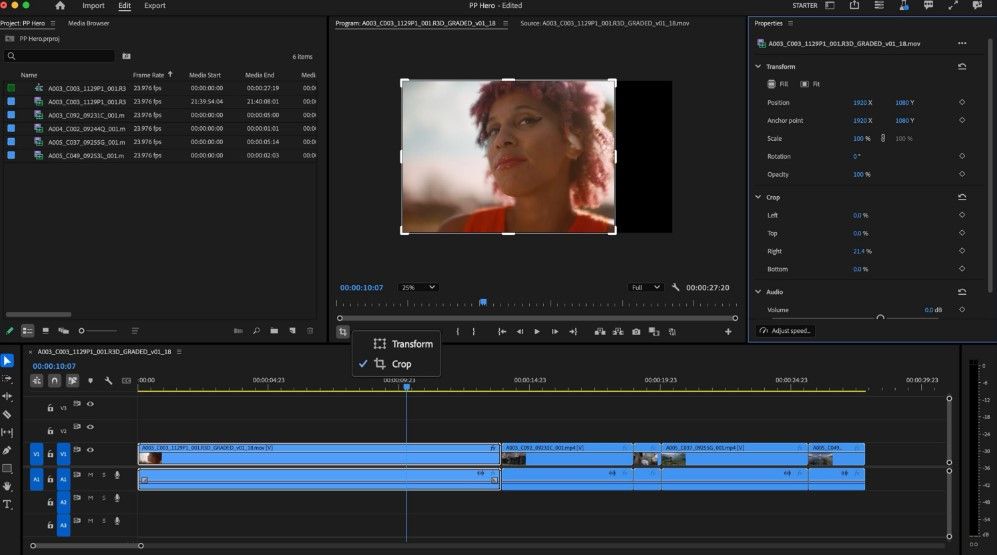This screenshot has width=997, height=555.
Task: Switch to the Import tab
Action: pyautogui.click(x=93, y=6)
